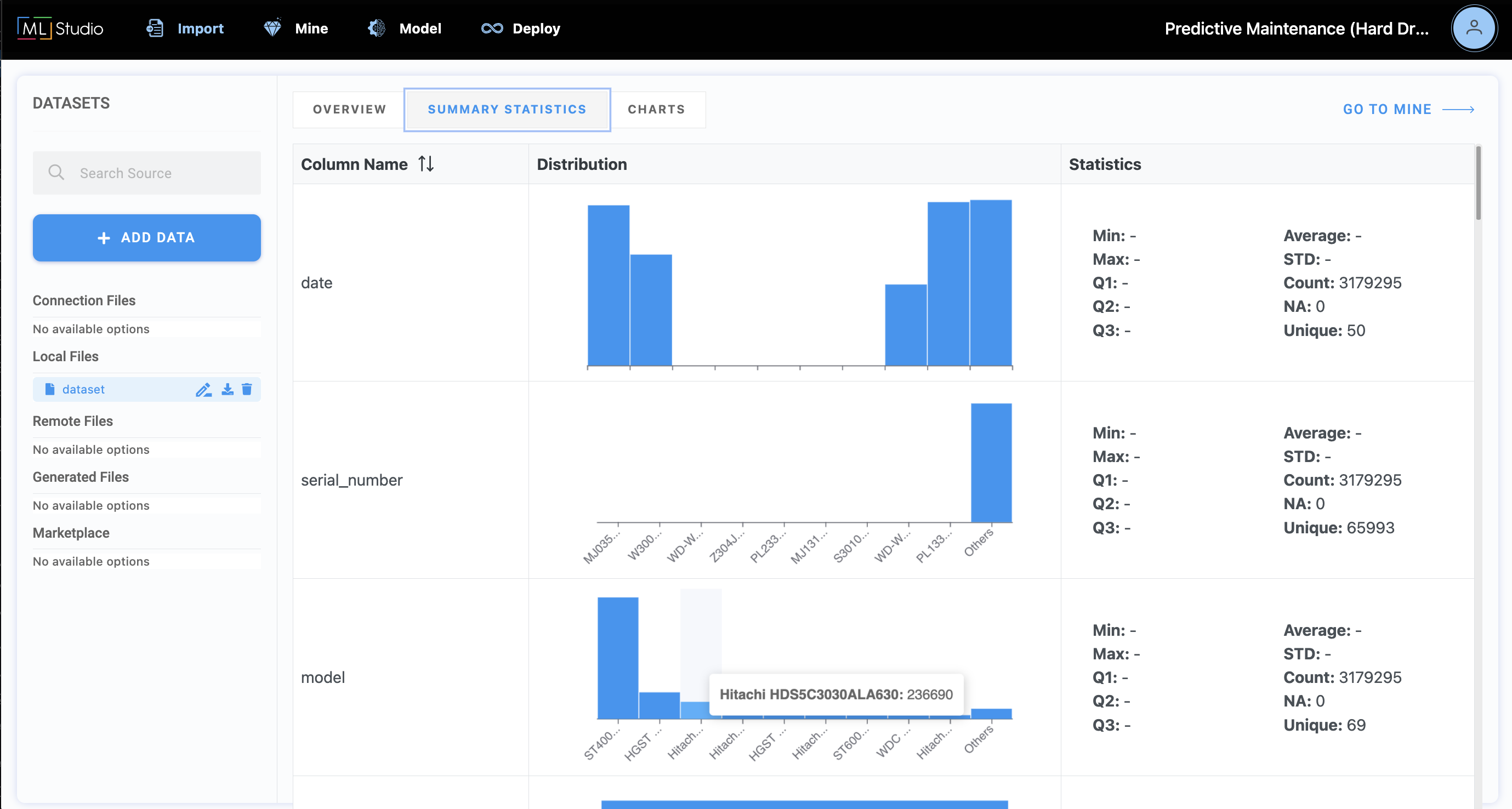Image resolution: width=1512 pixels, height=809 pixels.
Task: Click the ML Studio logo
Action: tap(60, 28)
